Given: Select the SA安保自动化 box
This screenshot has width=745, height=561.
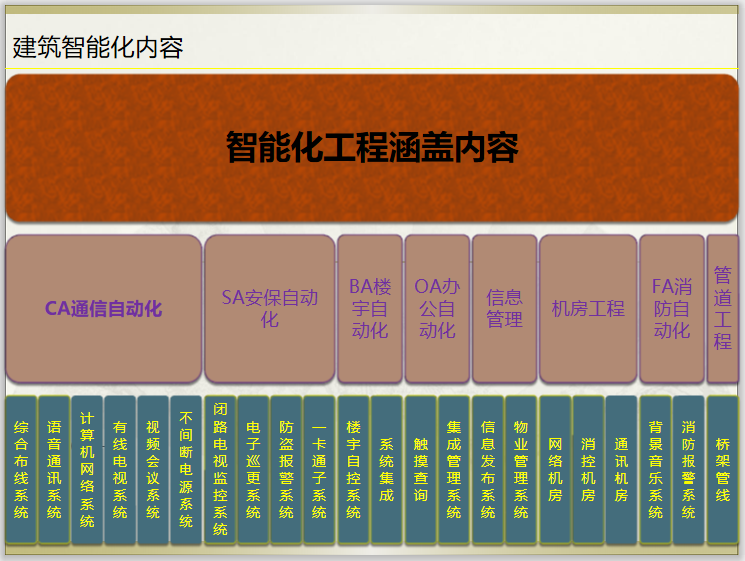Looking at the screenshot, I should [x=269, y=309].
